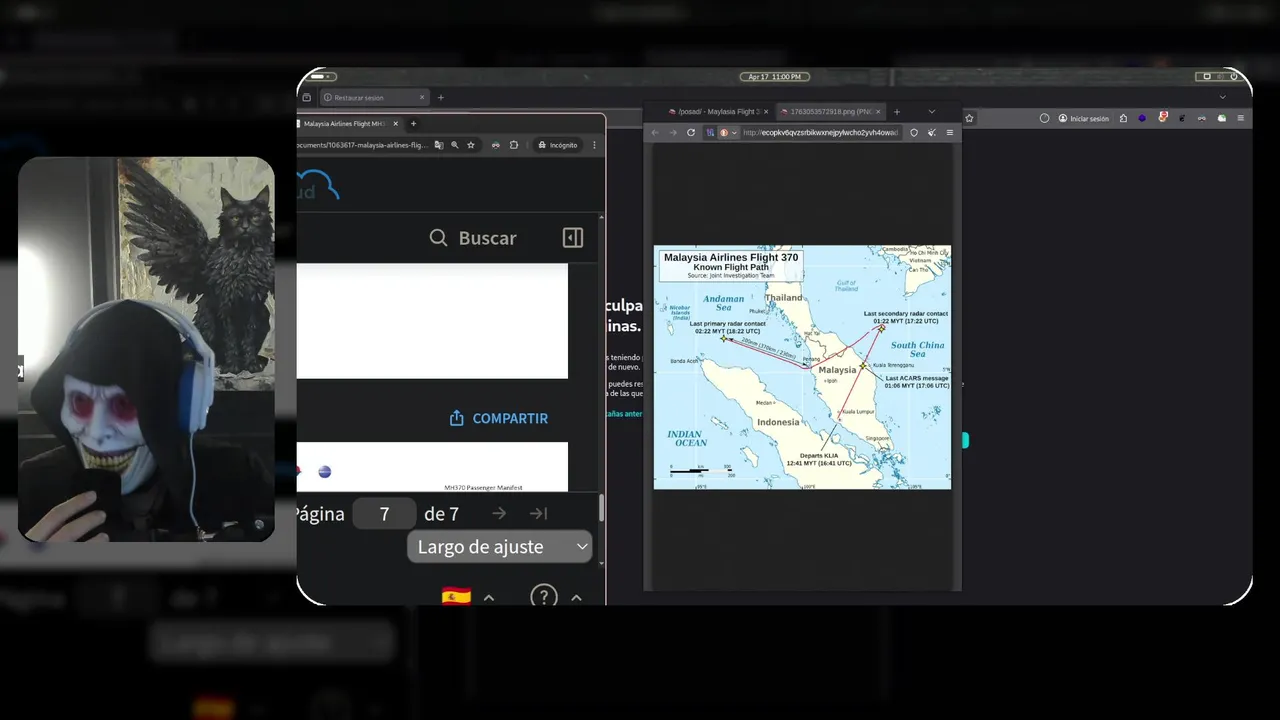Bookmark star in background browser toolbar
1280x720 pixels.
969,118
